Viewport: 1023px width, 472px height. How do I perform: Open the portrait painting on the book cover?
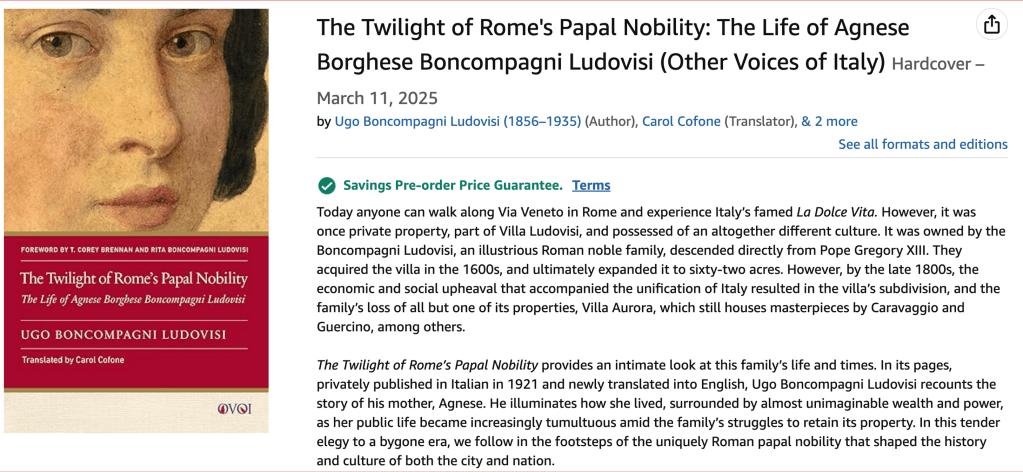coord(136,120)
